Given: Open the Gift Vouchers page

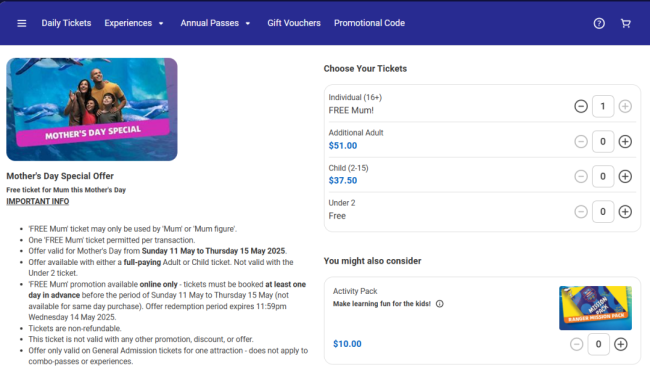Looking at the screenshot, I should point(294,23).
